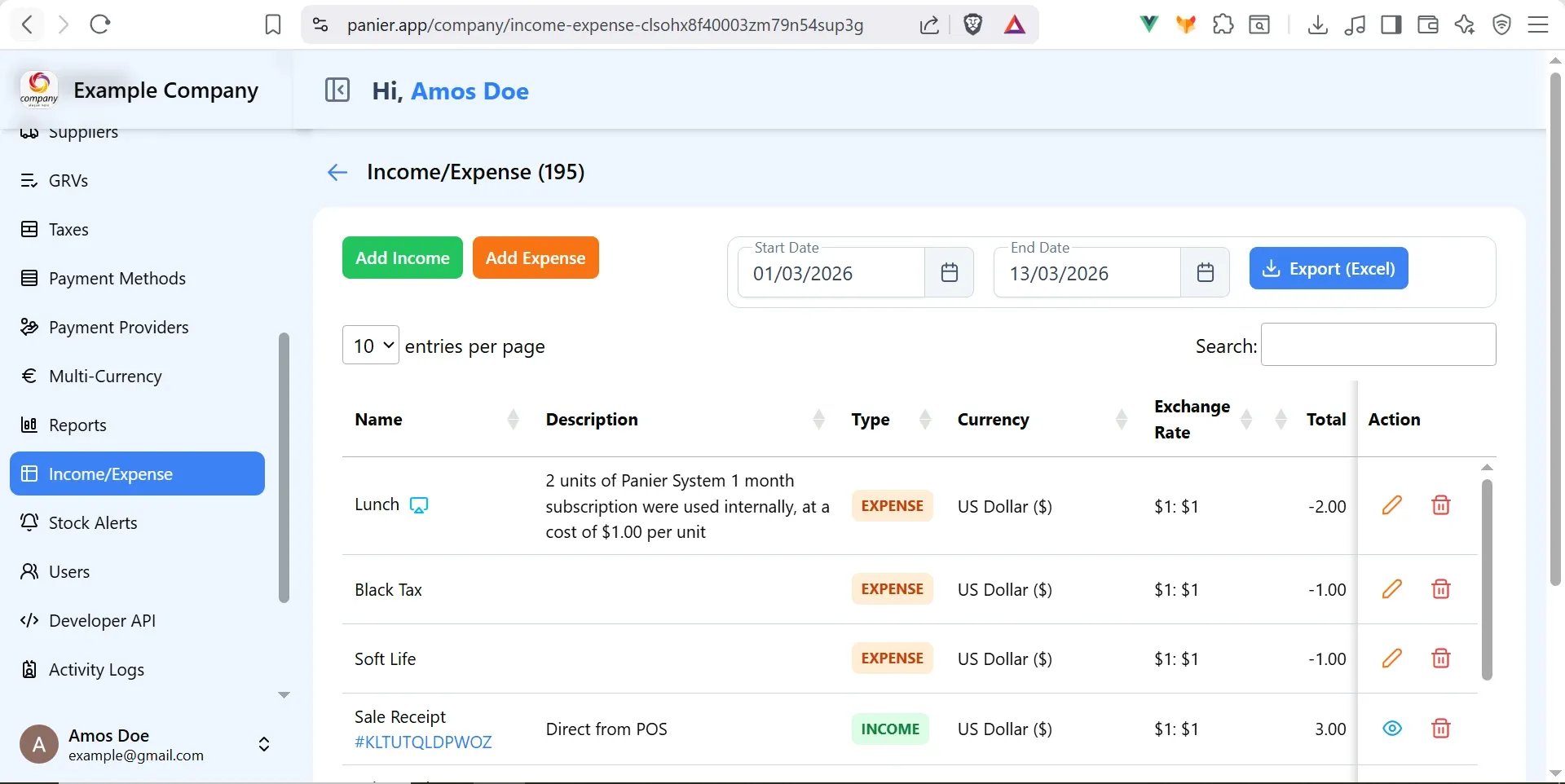Sort the table by Description column
The height and width of the screenshot is (784, 1565).
[x=819, y=420]
